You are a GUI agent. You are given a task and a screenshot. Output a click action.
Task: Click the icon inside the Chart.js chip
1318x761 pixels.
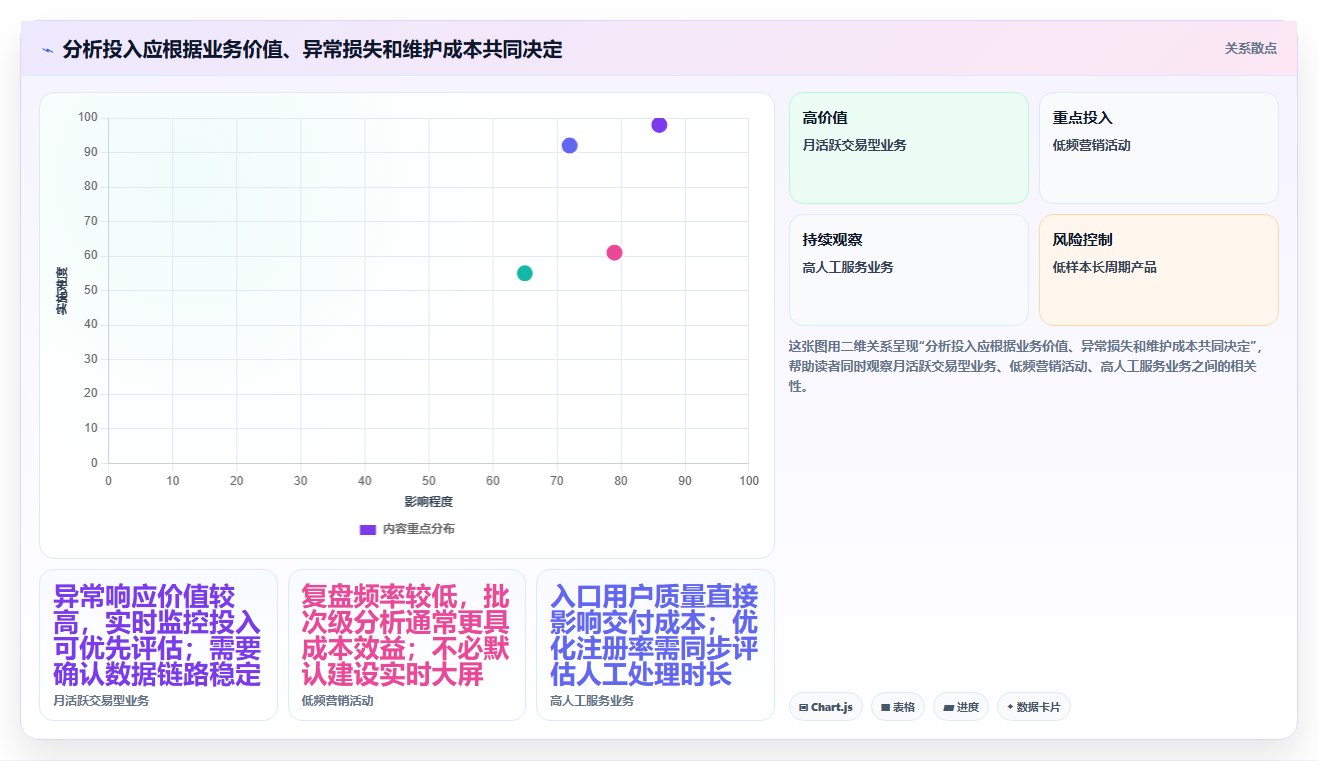click(803, 707)
